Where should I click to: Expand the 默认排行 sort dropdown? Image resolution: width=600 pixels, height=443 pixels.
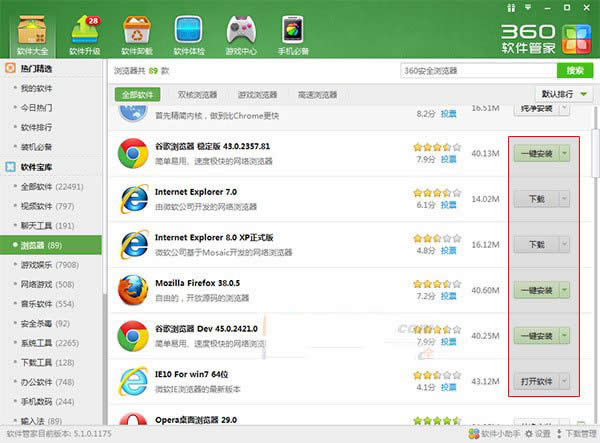[x=566, y=95]
